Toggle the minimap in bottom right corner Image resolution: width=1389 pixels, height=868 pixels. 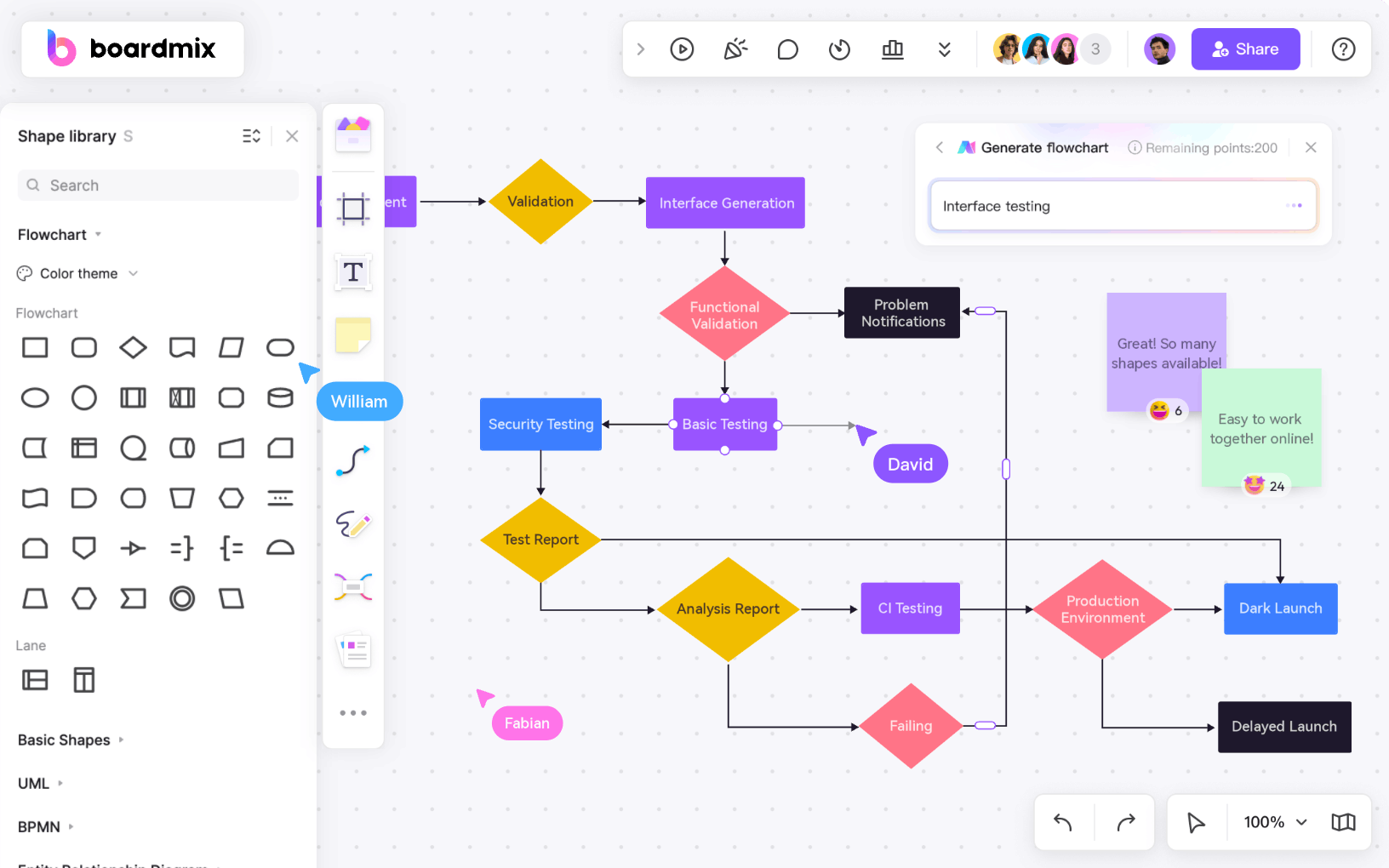(x=1343, y=822)
